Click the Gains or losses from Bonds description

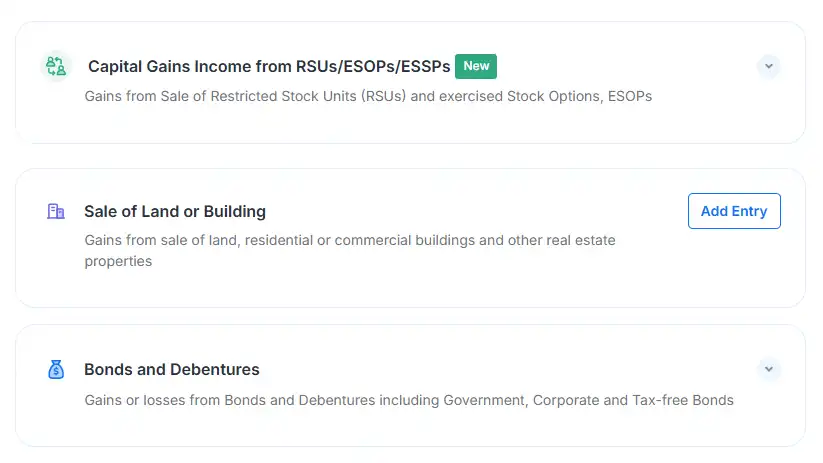pyautogui.click(x=409, y=400)
